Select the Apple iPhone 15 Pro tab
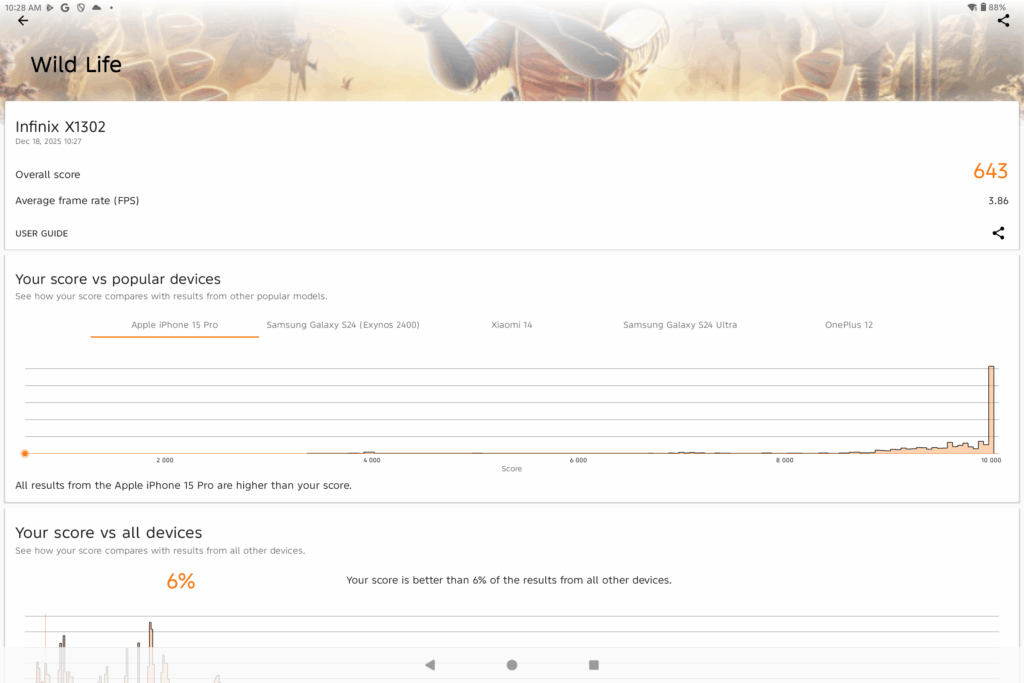 click(x=174, y=325)
